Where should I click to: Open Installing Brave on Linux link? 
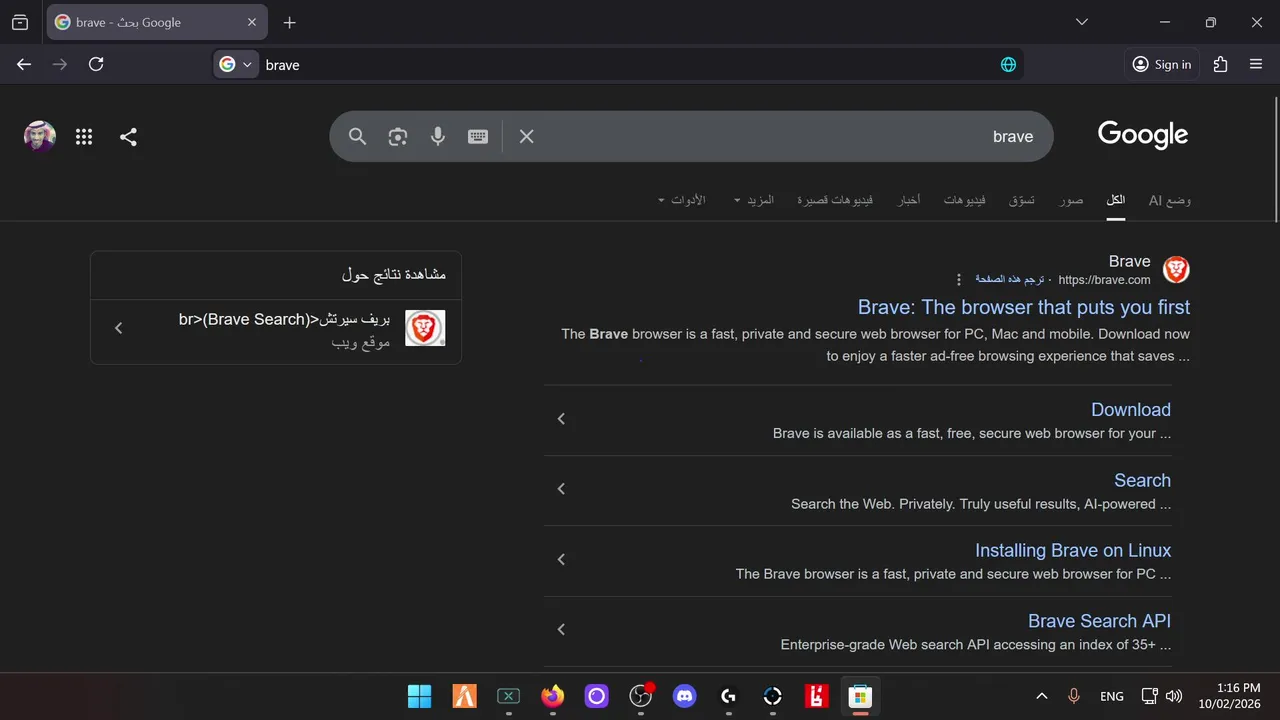1073,551
